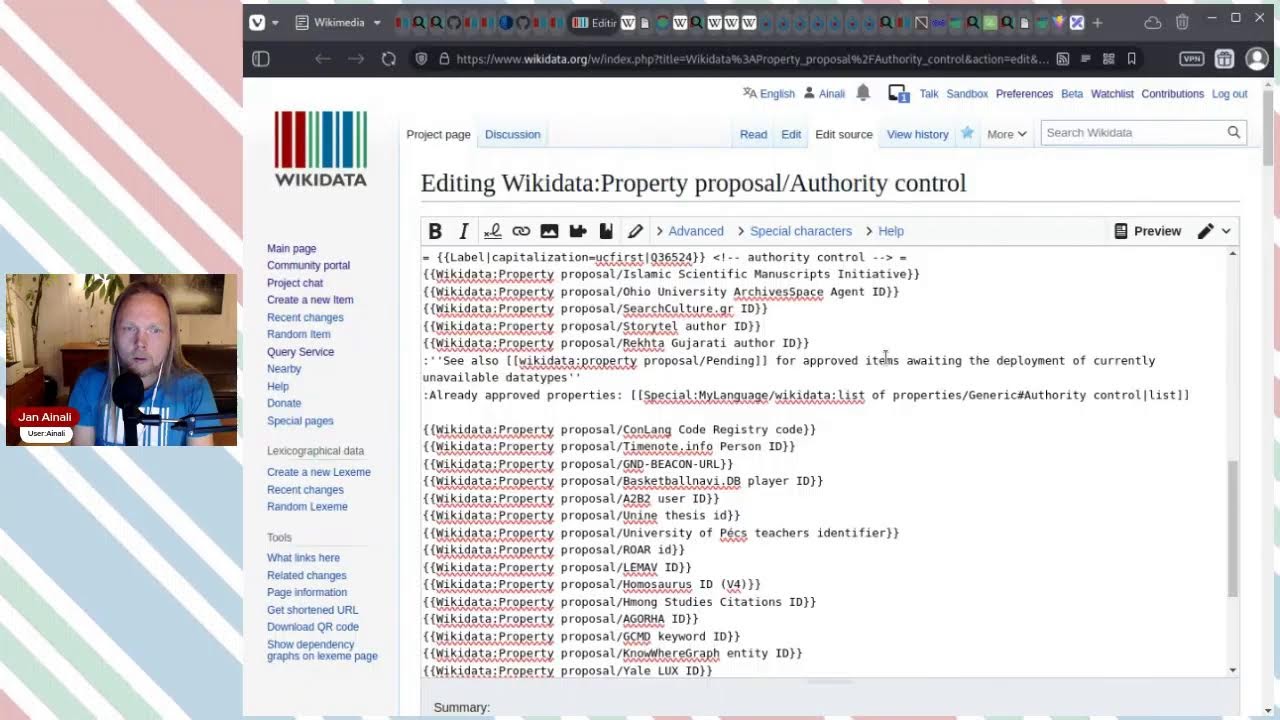Open the Watchlist link

(1112, 93)
